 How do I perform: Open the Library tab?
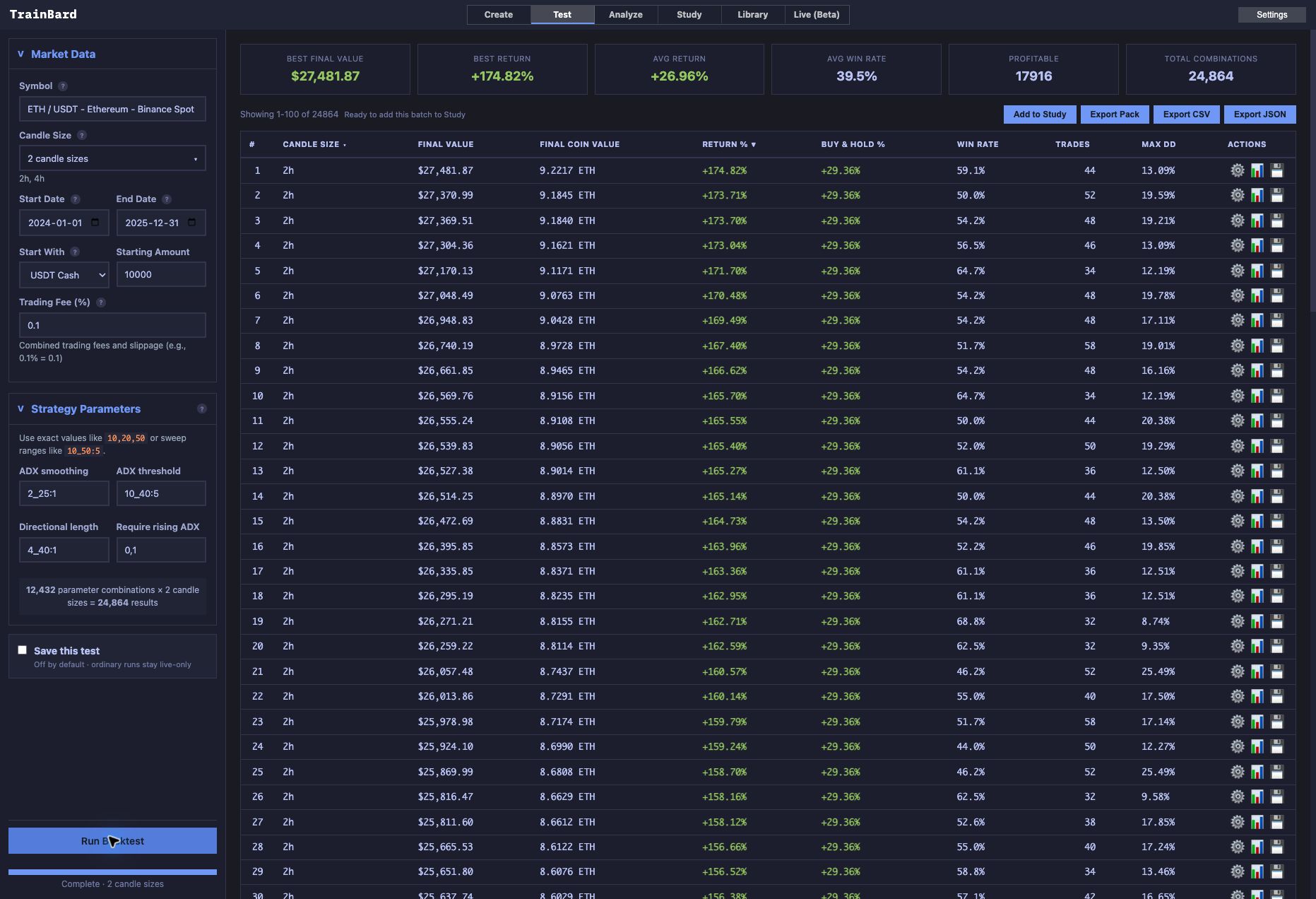(753, 15)
